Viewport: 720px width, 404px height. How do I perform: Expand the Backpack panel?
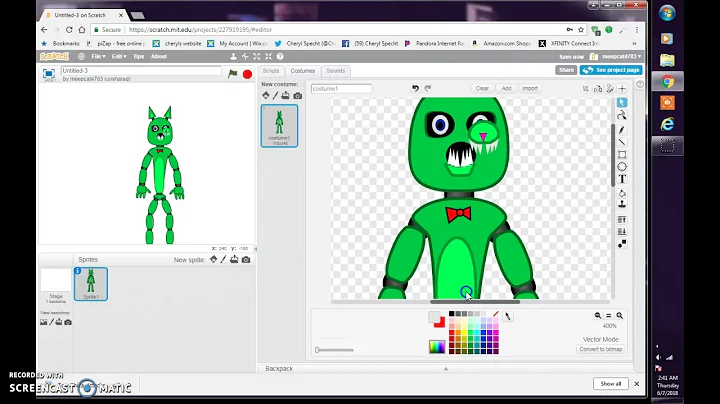[445, 369]
